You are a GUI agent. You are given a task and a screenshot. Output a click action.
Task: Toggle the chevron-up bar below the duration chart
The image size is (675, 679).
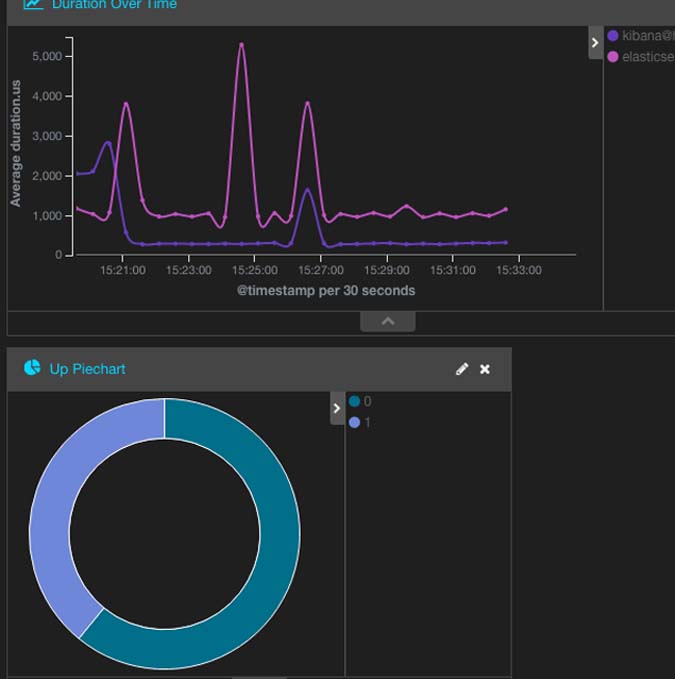point(388,321)
